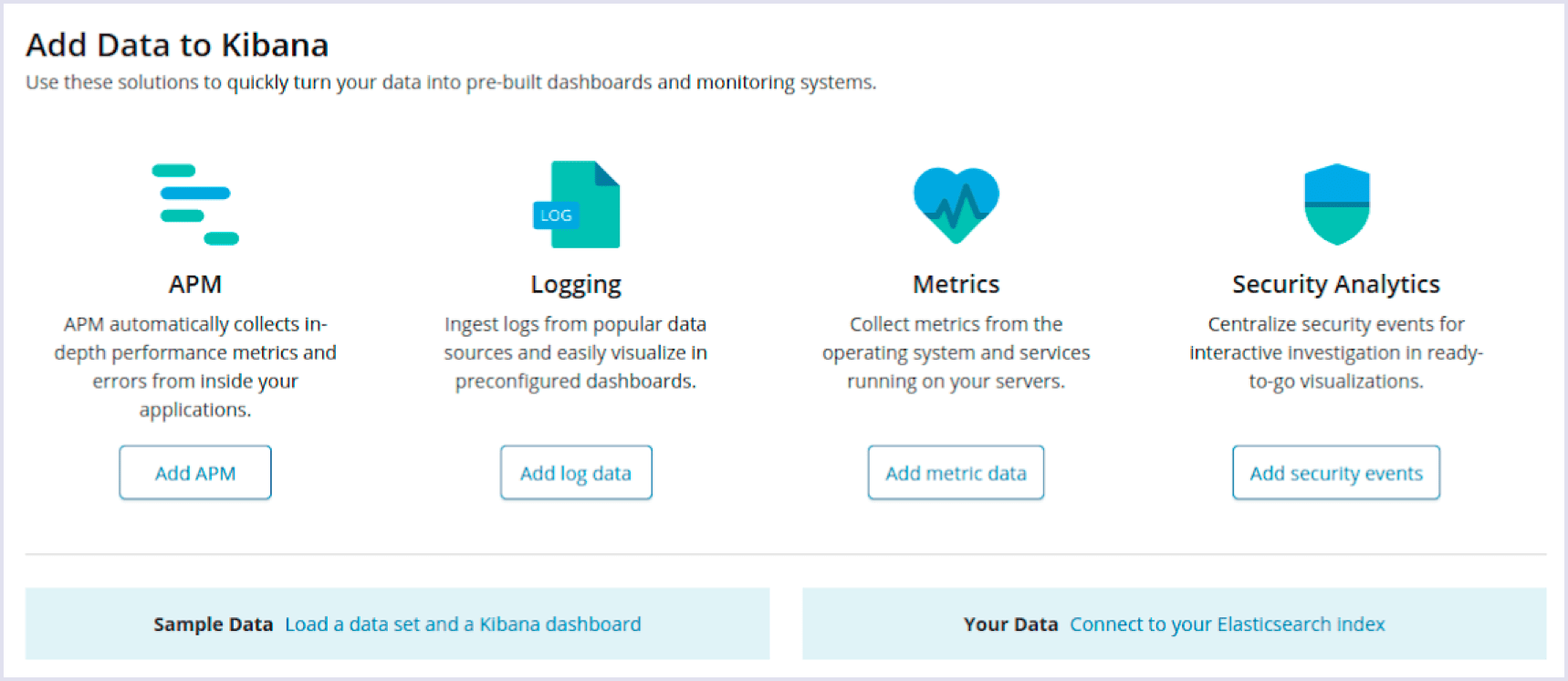
Task: Select the Add metric data button
Action: click(956, 473)
